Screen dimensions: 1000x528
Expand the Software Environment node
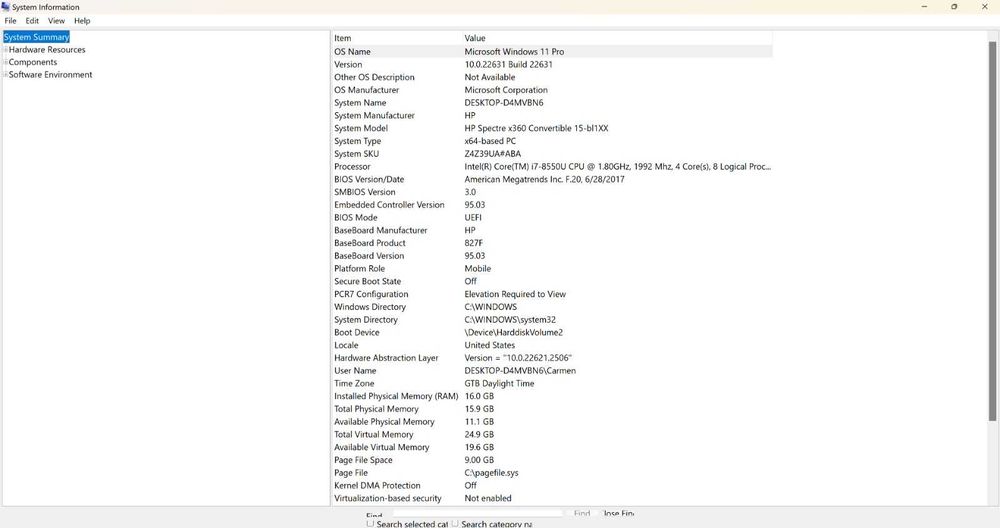pos(6,75)
